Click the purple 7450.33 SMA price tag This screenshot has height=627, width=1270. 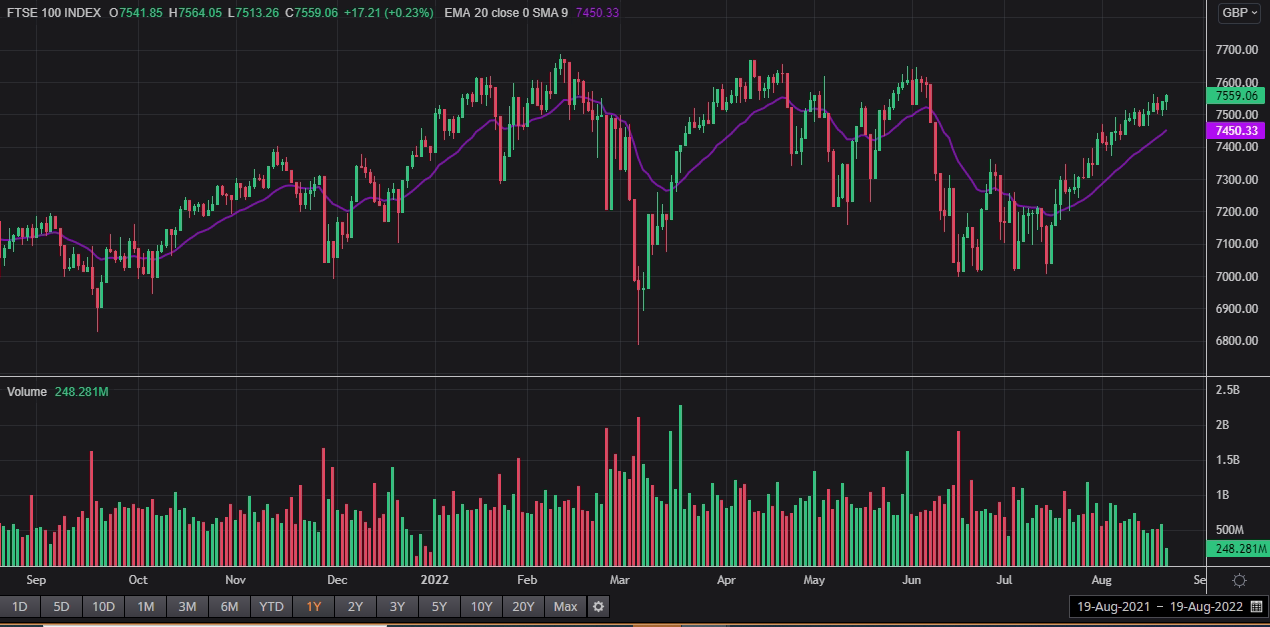1237,131
